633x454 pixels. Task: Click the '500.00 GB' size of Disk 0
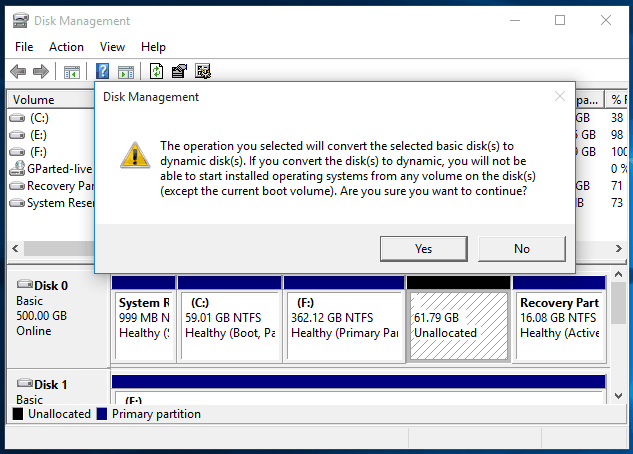tap(42, 316)
